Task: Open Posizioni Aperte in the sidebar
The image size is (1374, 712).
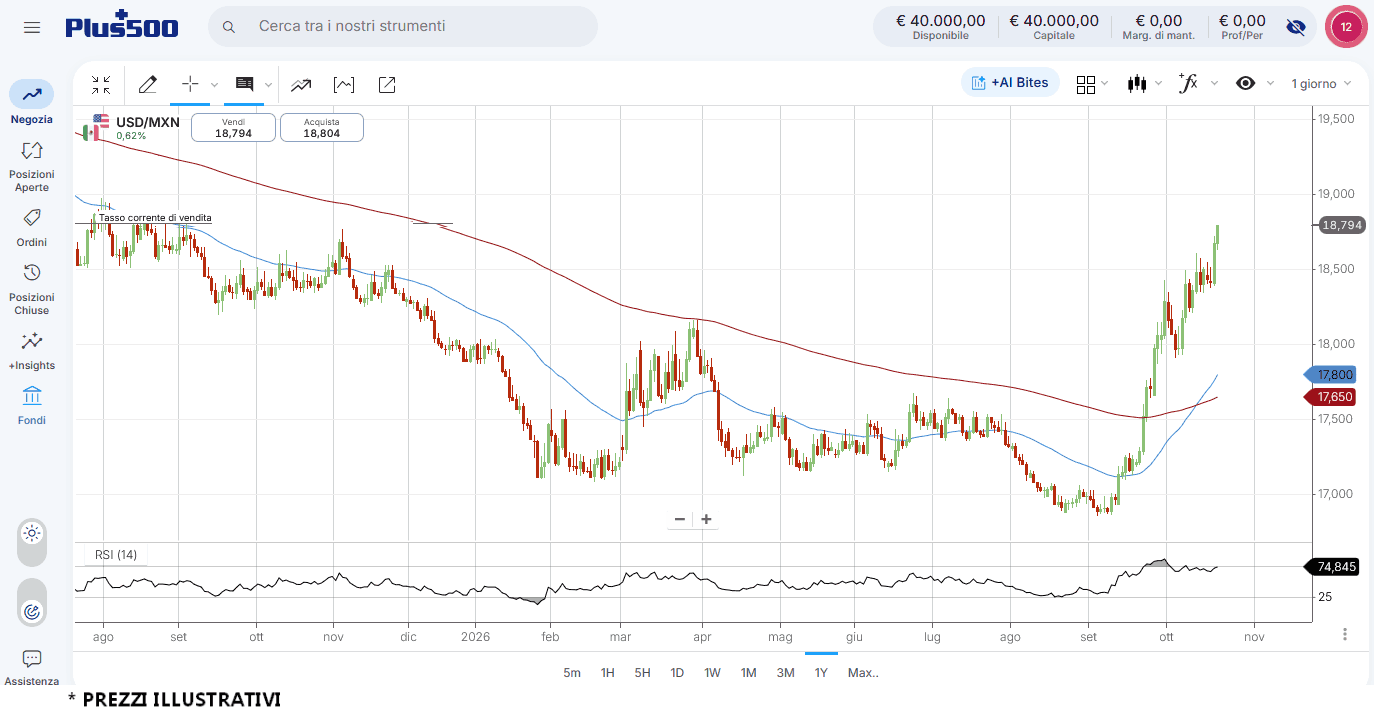Action: coord(32,166)
